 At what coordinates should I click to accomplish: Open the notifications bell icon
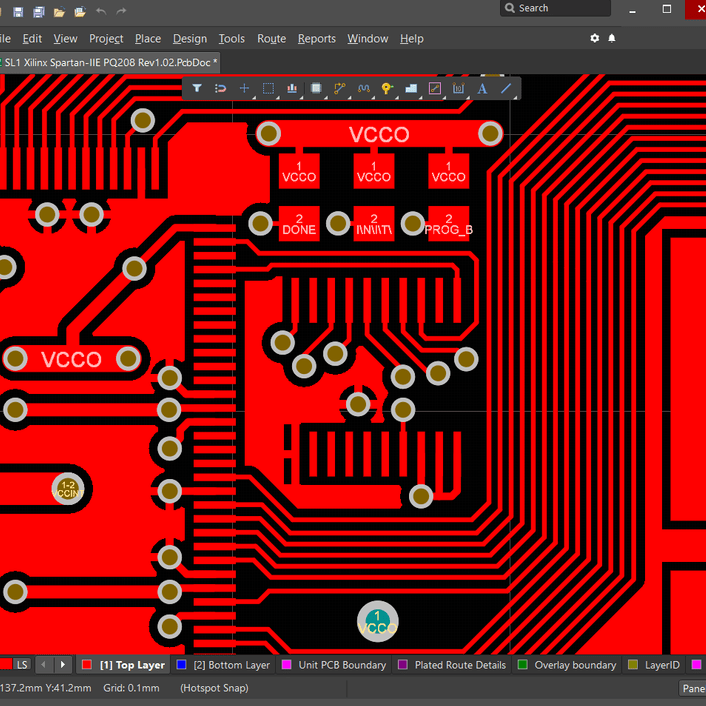[612, 38]
